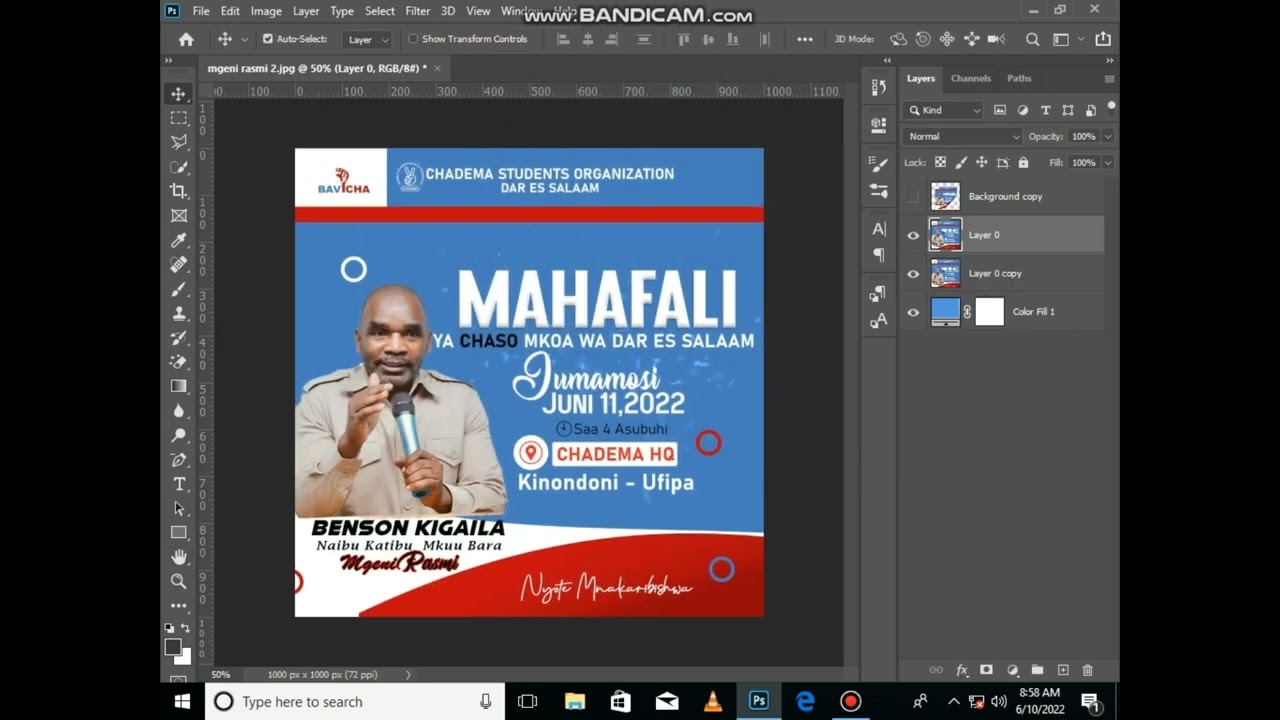Enable Show Transform Controls checkbox
Image resolution: width=1280 pixels, height=720 pixels.
(413, 39)
